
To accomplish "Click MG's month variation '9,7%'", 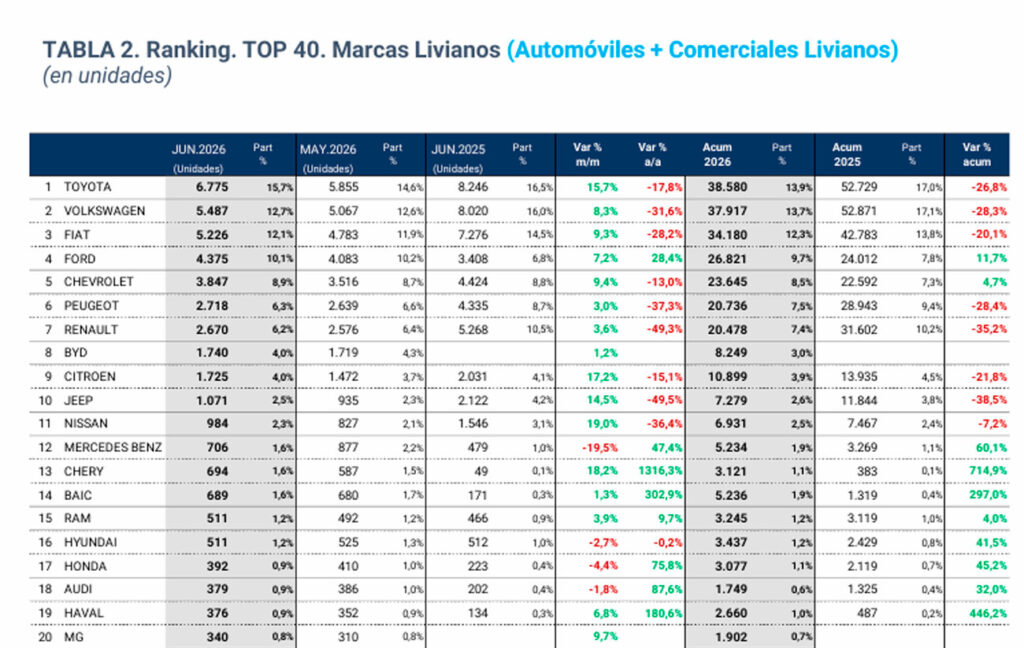I will [x=605, y=637].
